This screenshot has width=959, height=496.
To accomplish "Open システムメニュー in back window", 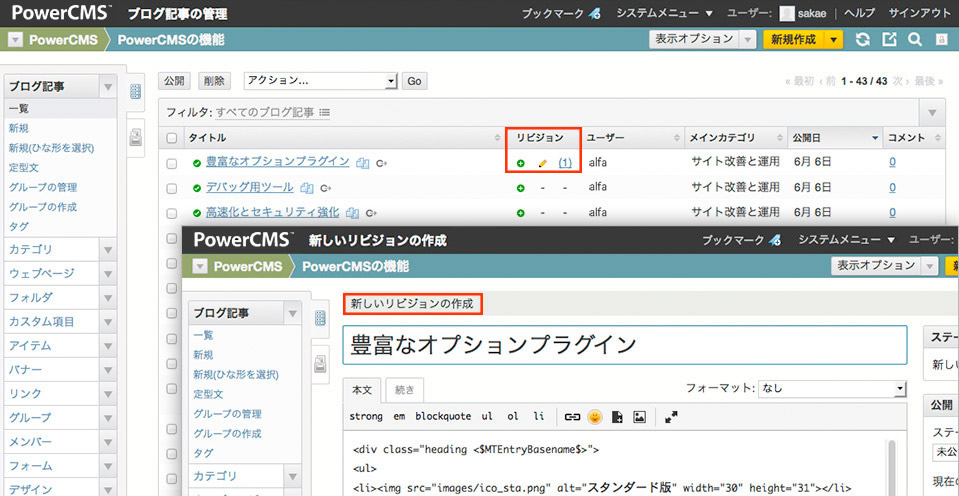I will point(665,13).
